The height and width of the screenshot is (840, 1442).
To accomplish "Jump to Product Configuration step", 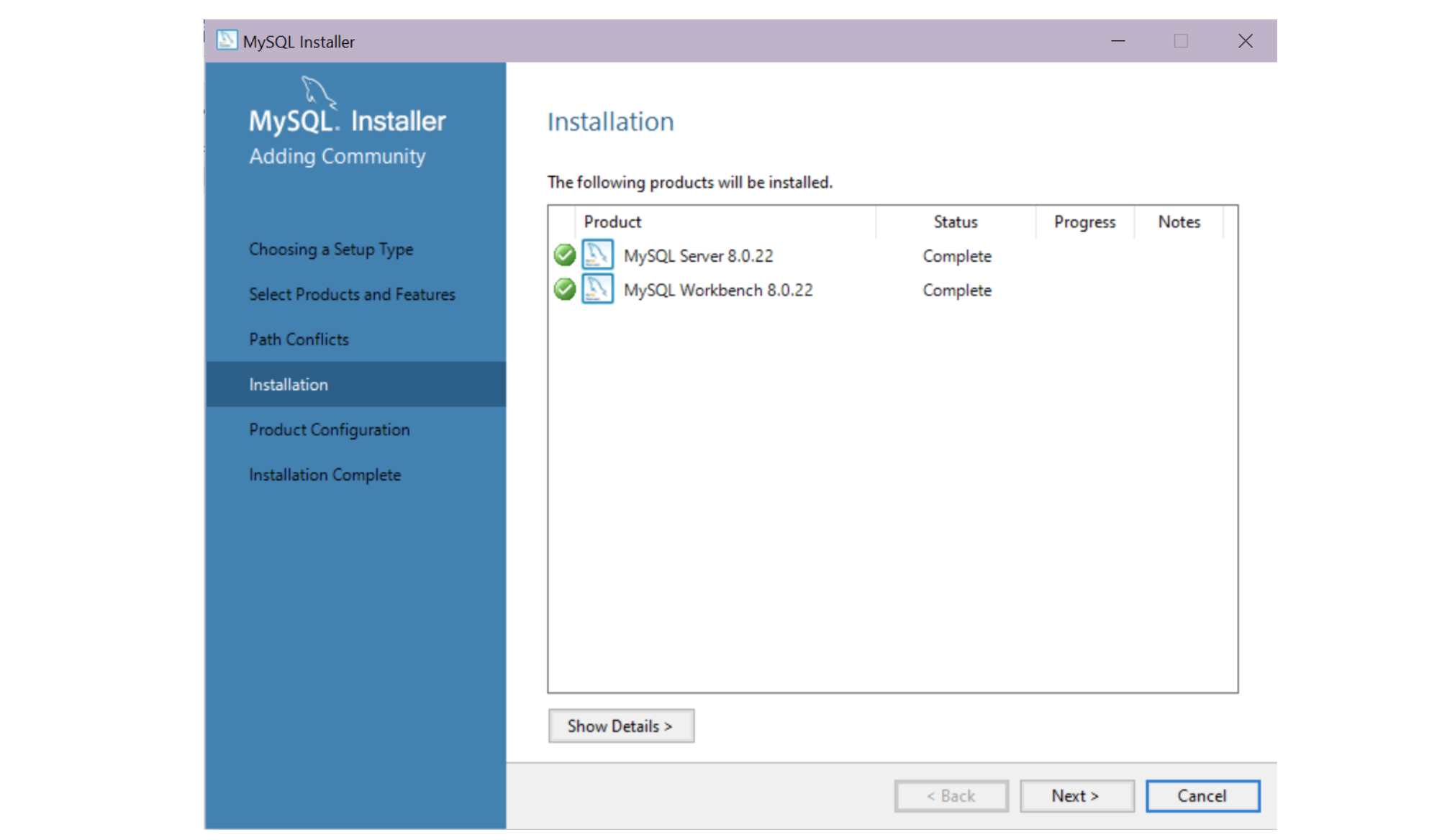I will click(x=330, y=430).
